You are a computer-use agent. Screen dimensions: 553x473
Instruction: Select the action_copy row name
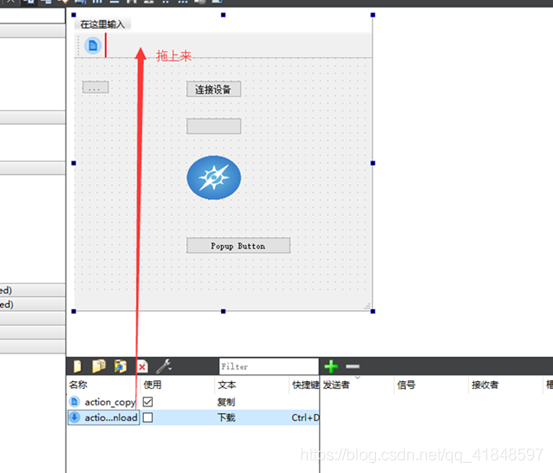click(110, 402)
